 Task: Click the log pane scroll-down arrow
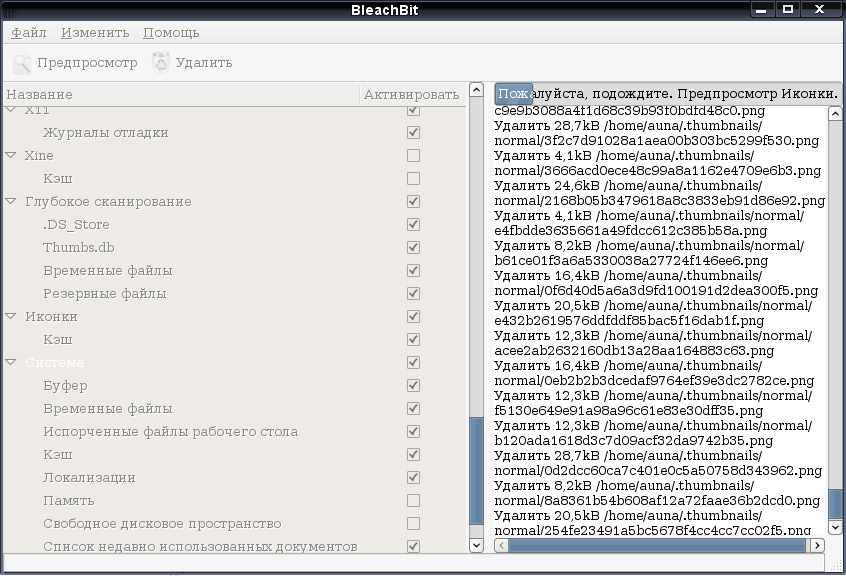point(835,527)
